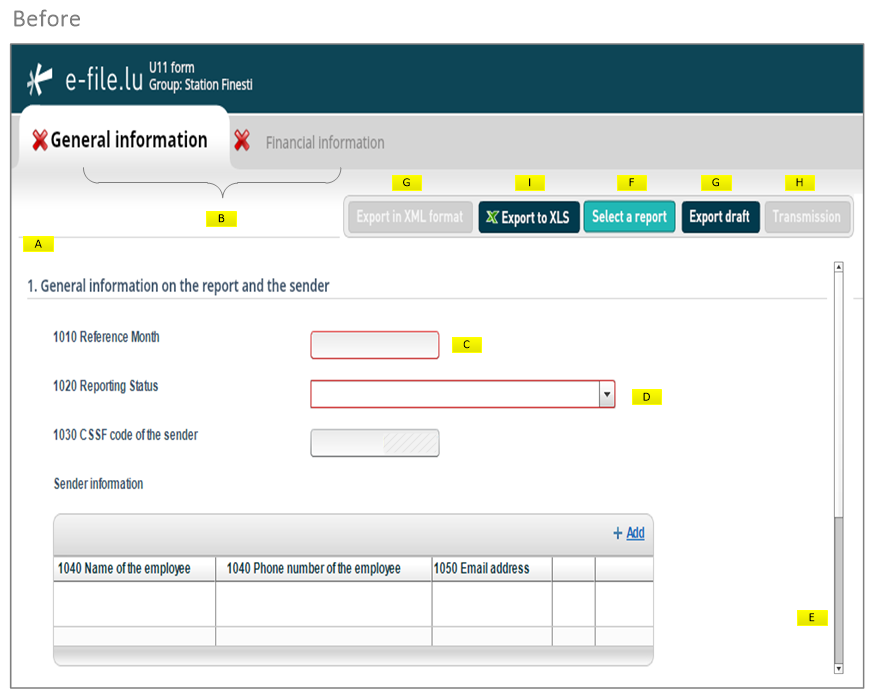Click the Export to XLS button

click(529, 217)
